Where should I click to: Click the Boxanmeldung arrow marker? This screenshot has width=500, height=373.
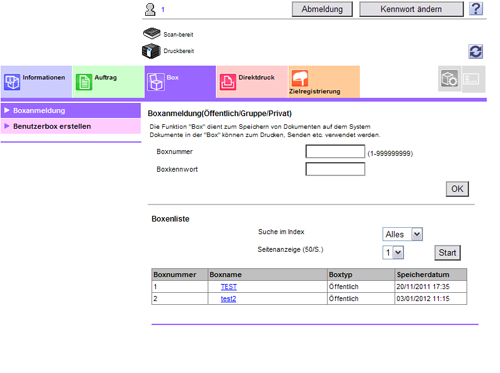point(7,110)
